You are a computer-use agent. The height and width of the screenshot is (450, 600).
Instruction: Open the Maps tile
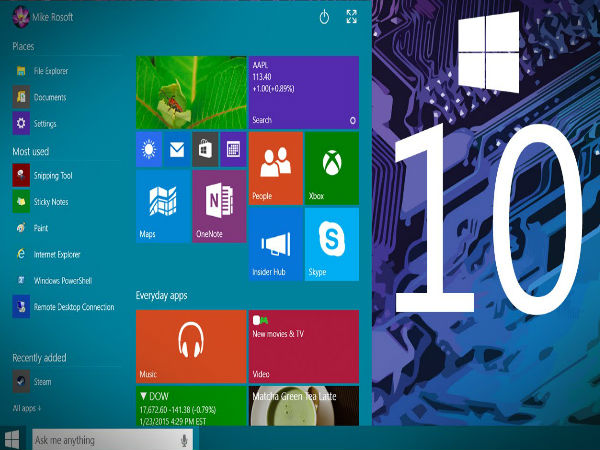(x=162, y=206)
